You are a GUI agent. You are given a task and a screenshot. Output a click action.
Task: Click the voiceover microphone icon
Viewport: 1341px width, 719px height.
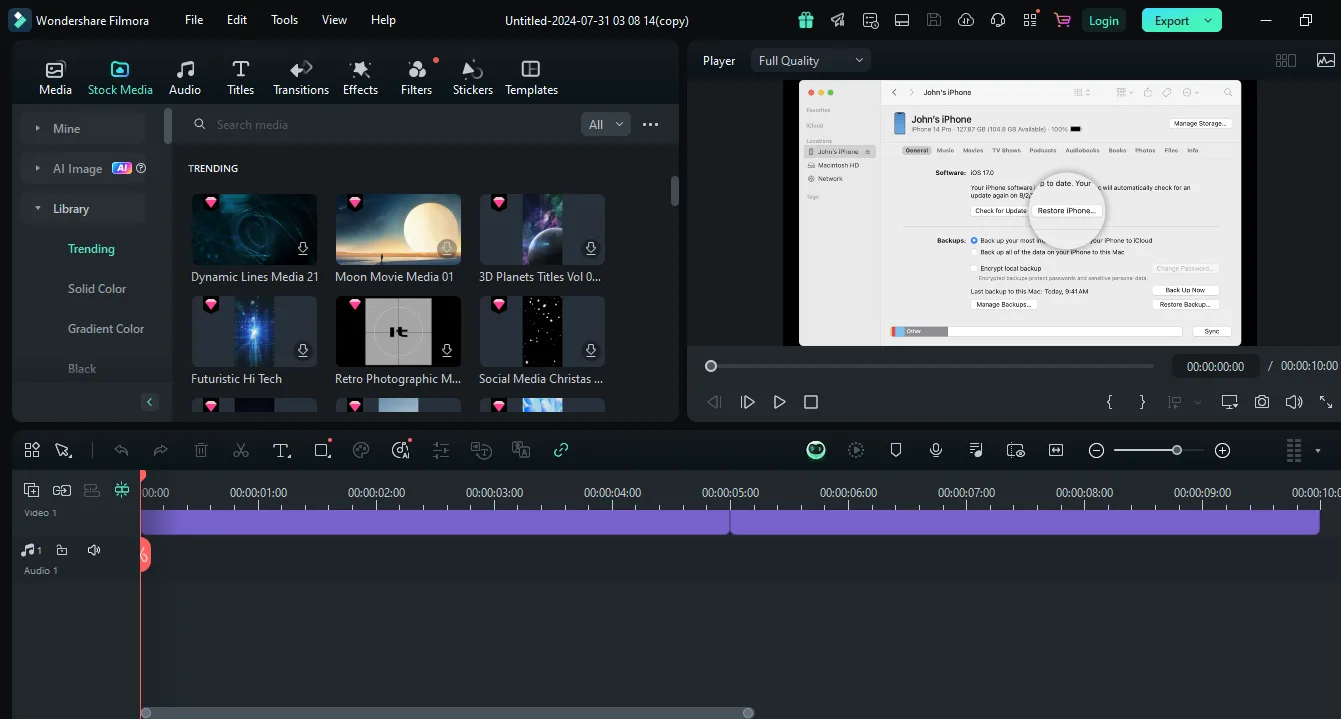pos(936,451)
